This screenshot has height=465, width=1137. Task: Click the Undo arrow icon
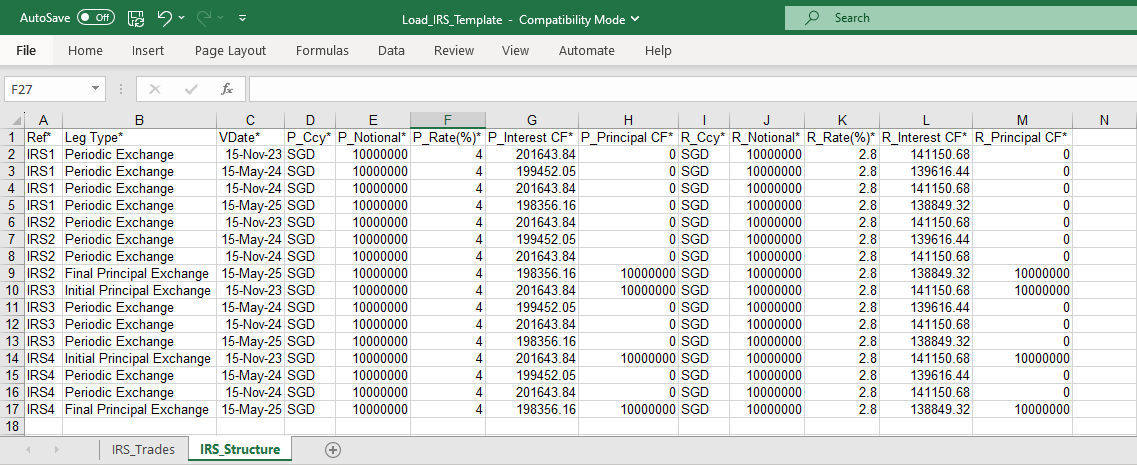[x=165, y=18]
